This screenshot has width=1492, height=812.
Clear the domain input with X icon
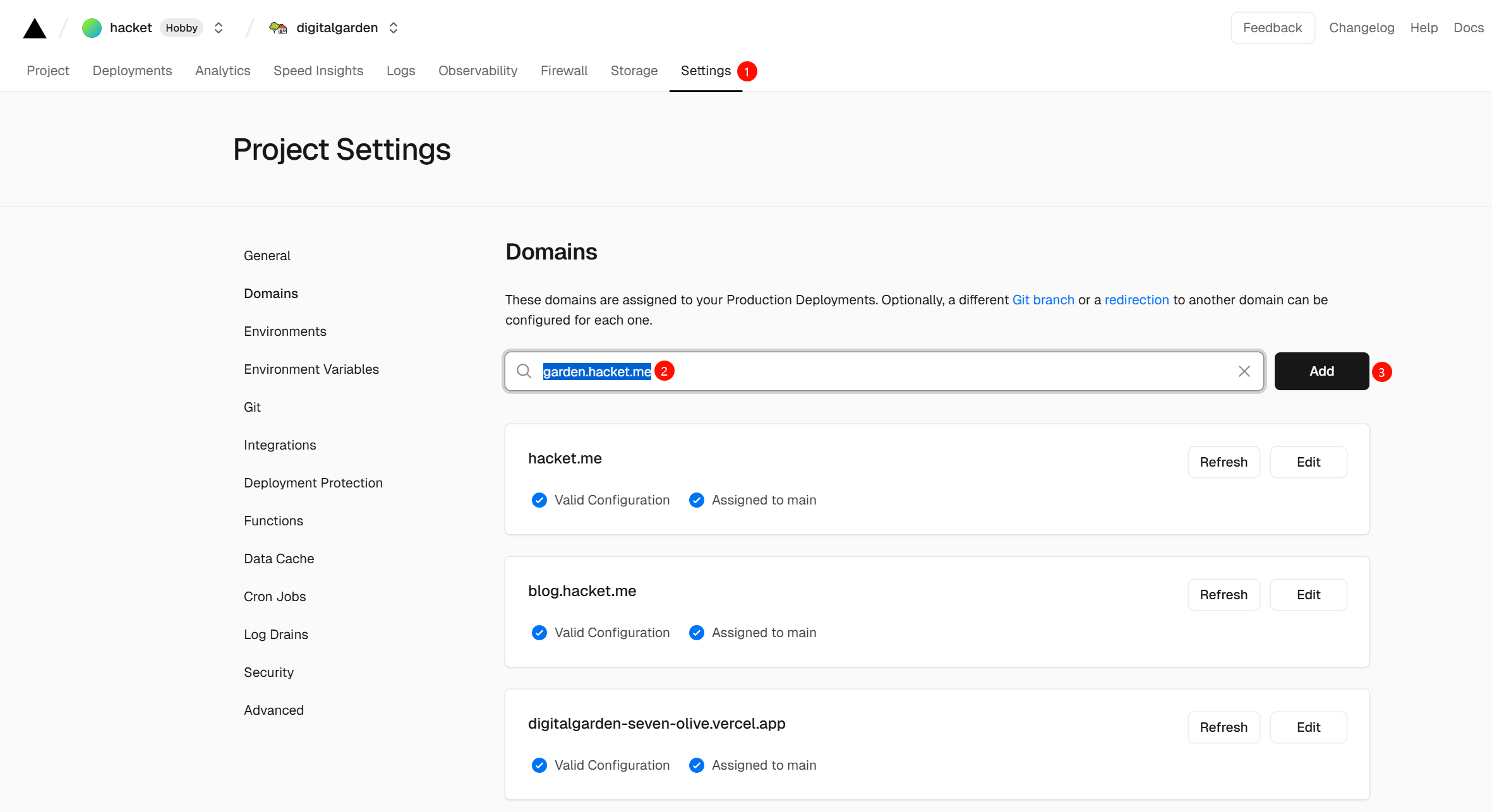(1244, 371)
